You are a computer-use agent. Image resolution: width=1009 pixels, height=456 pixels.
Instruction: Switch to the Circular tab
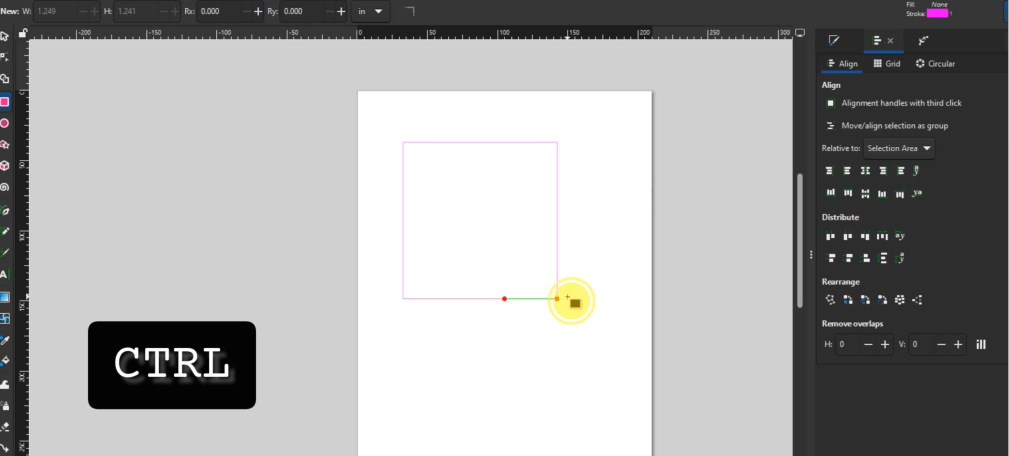(935, 64)
